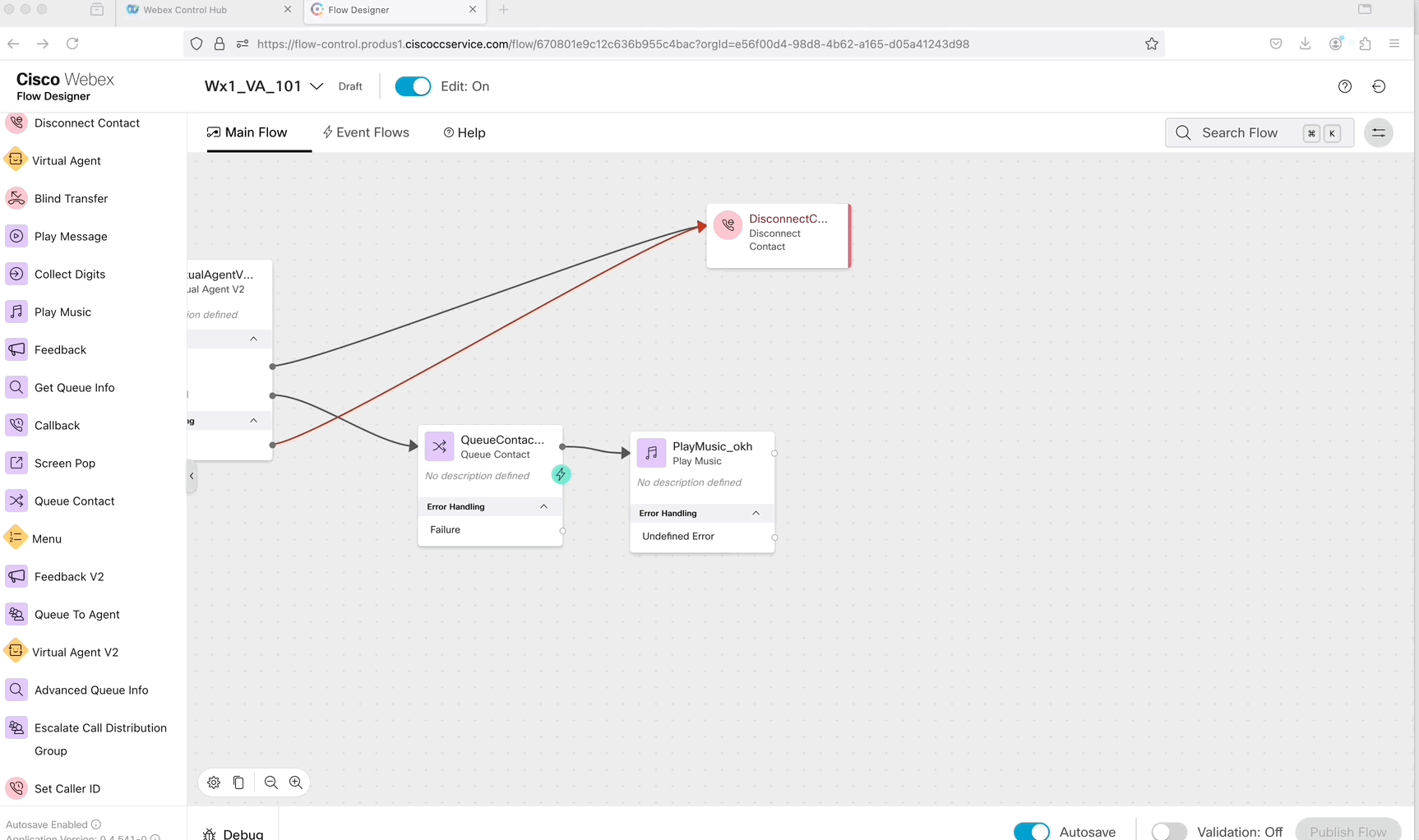Open the Debug panel button
1419x840 pixels.
233,833
